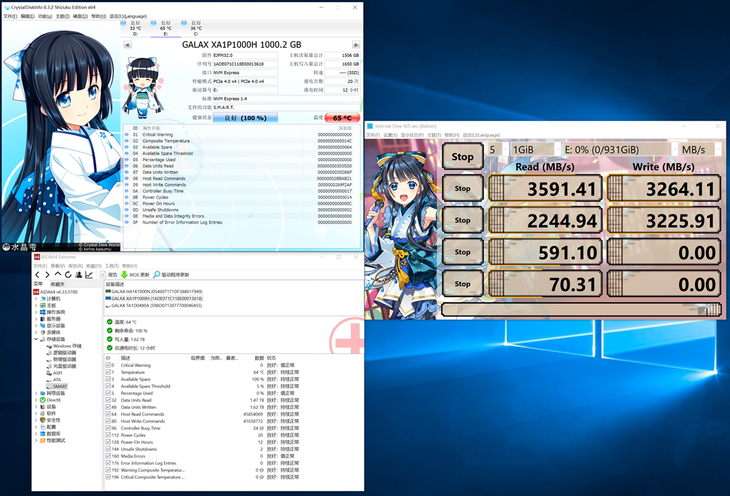Click the firmware field E3FM32.0
Viewport: 730px width, 496px height.
[245, 55]
